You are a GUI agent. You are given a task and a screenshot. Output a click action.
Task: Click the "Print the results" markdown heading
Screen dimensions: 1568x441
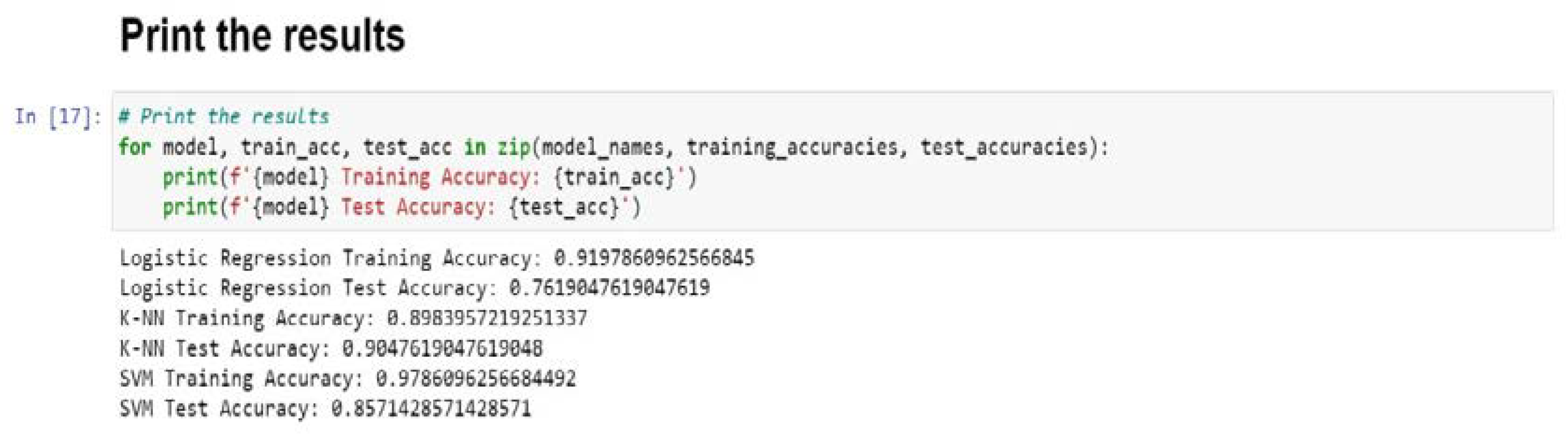coord(262,36)
